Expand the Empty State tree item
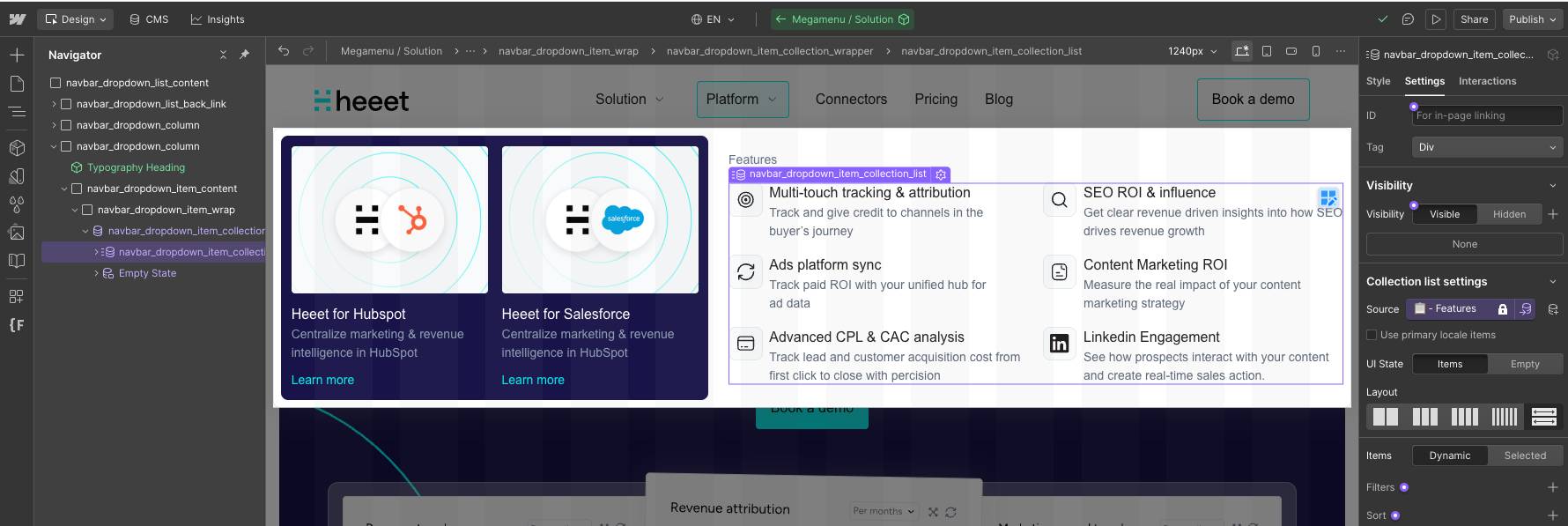The width and height of the screenshot is (1568, 526). 96,273
